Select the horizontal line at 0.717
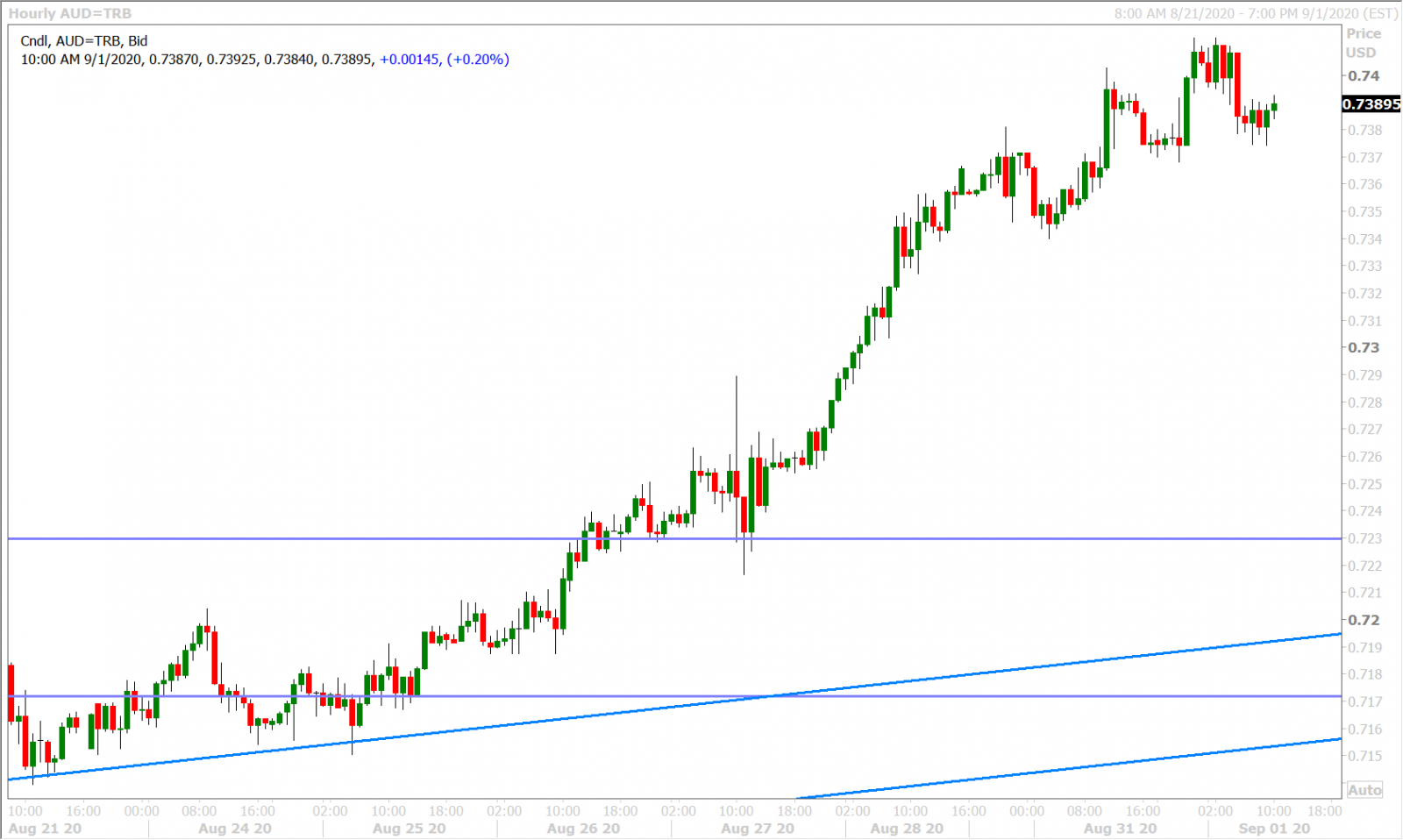The image size is (1403, 840). [674, 696]
